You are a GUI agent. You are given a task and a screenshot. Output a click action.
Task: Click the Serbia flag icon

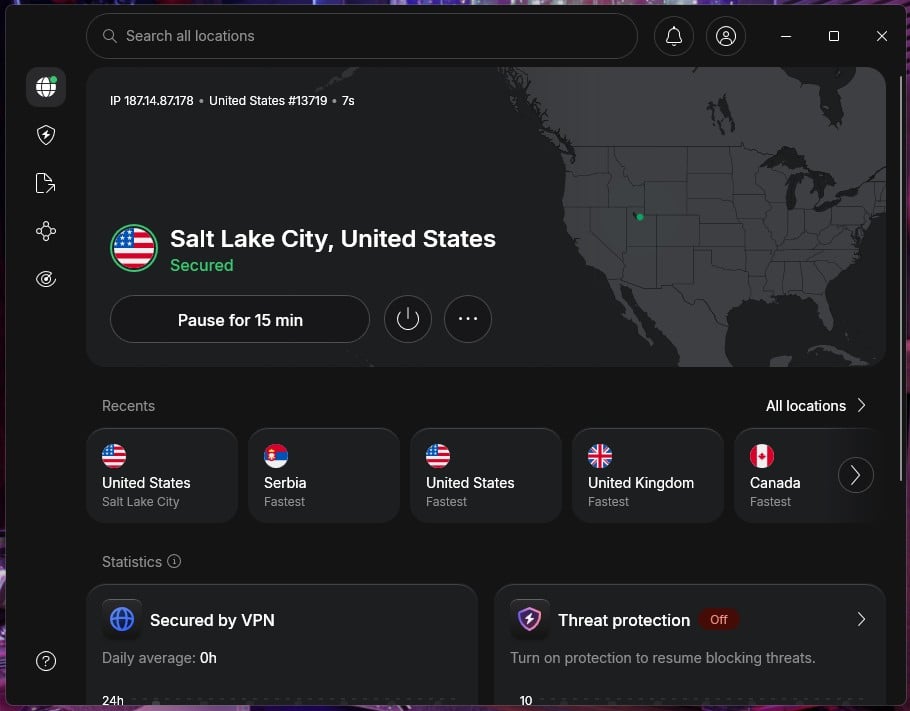pyautogui.click(x=276, y=456)
